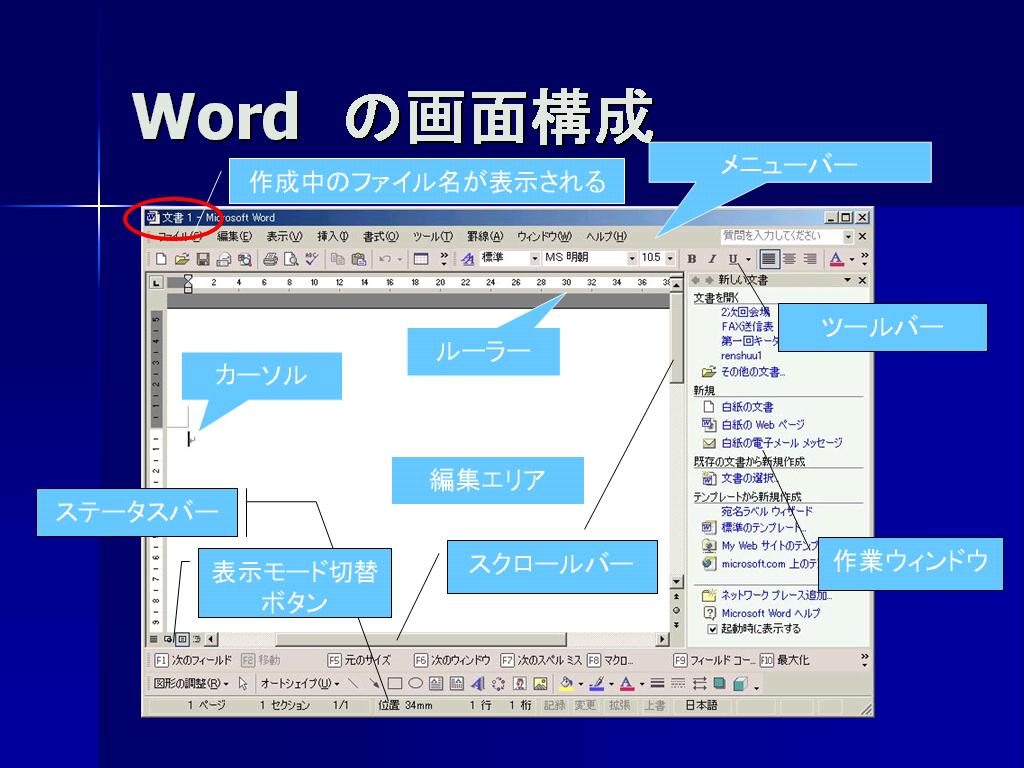Open the Styles and Formatting icon
Image resolution: width=1024 pixels, height=768 pixels.
468,259
